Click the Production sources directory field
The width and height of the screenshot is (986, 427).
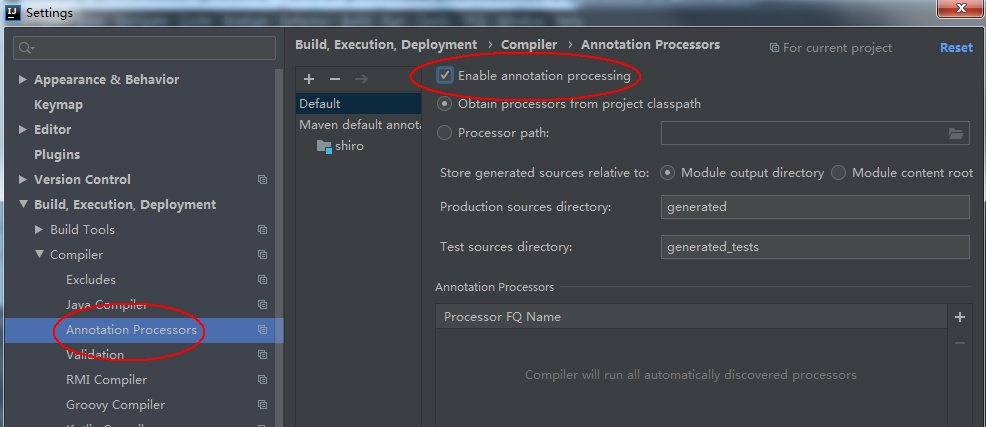[x=815, y=207]
